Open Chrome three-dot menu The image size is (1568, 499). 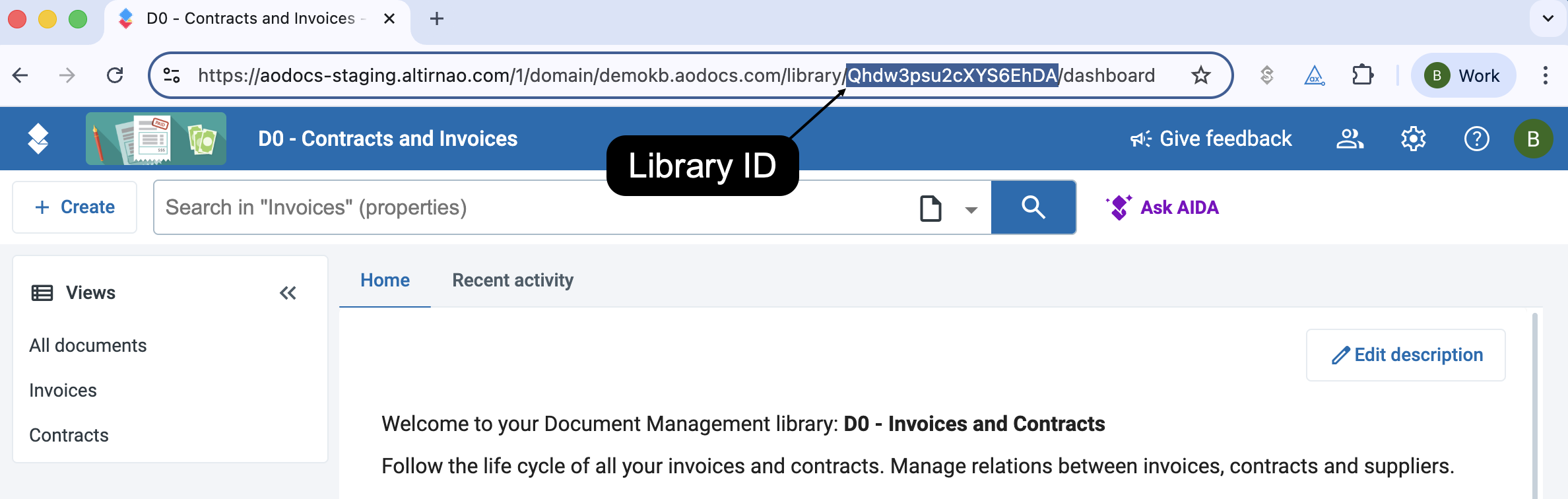[x=1545, y=75]
